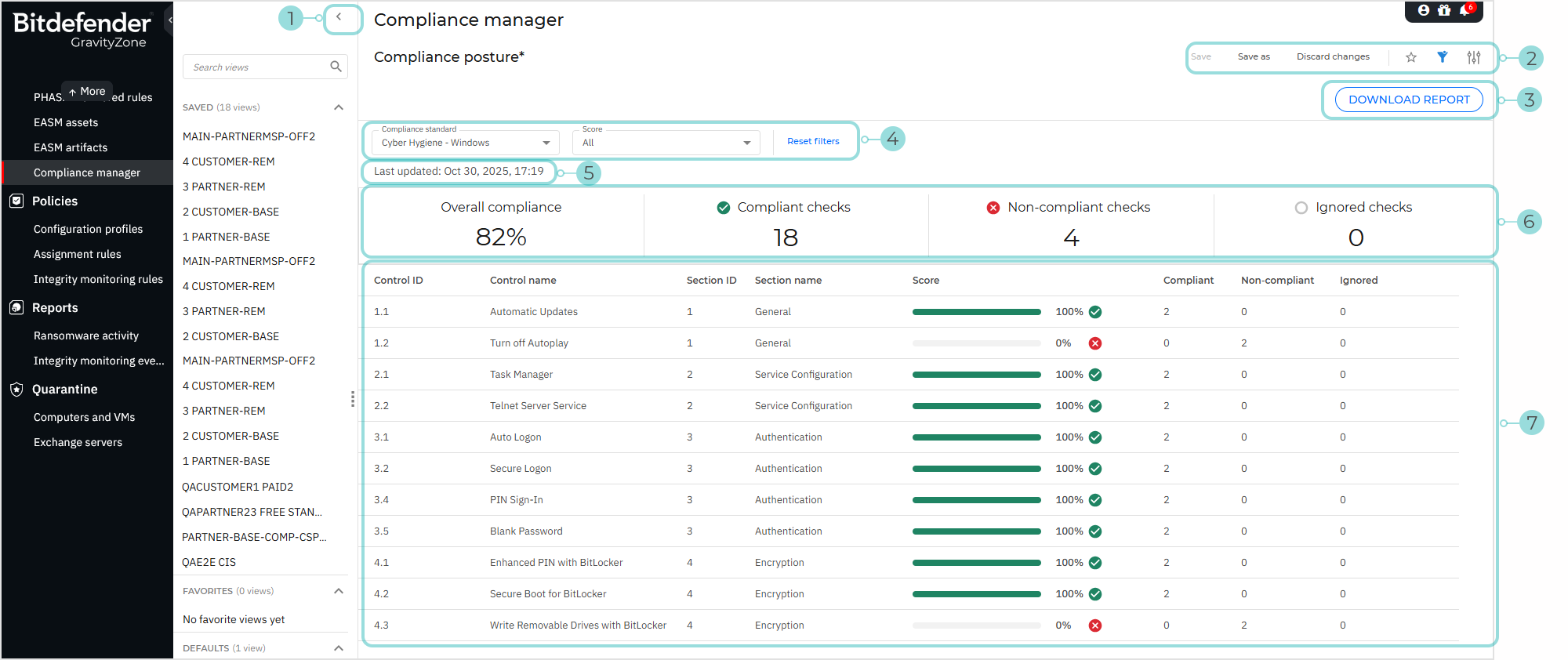This screenshot has height=660, width=1568.
Task: Click the Automatic Updates score progress bar
Action: pos(976,312)
